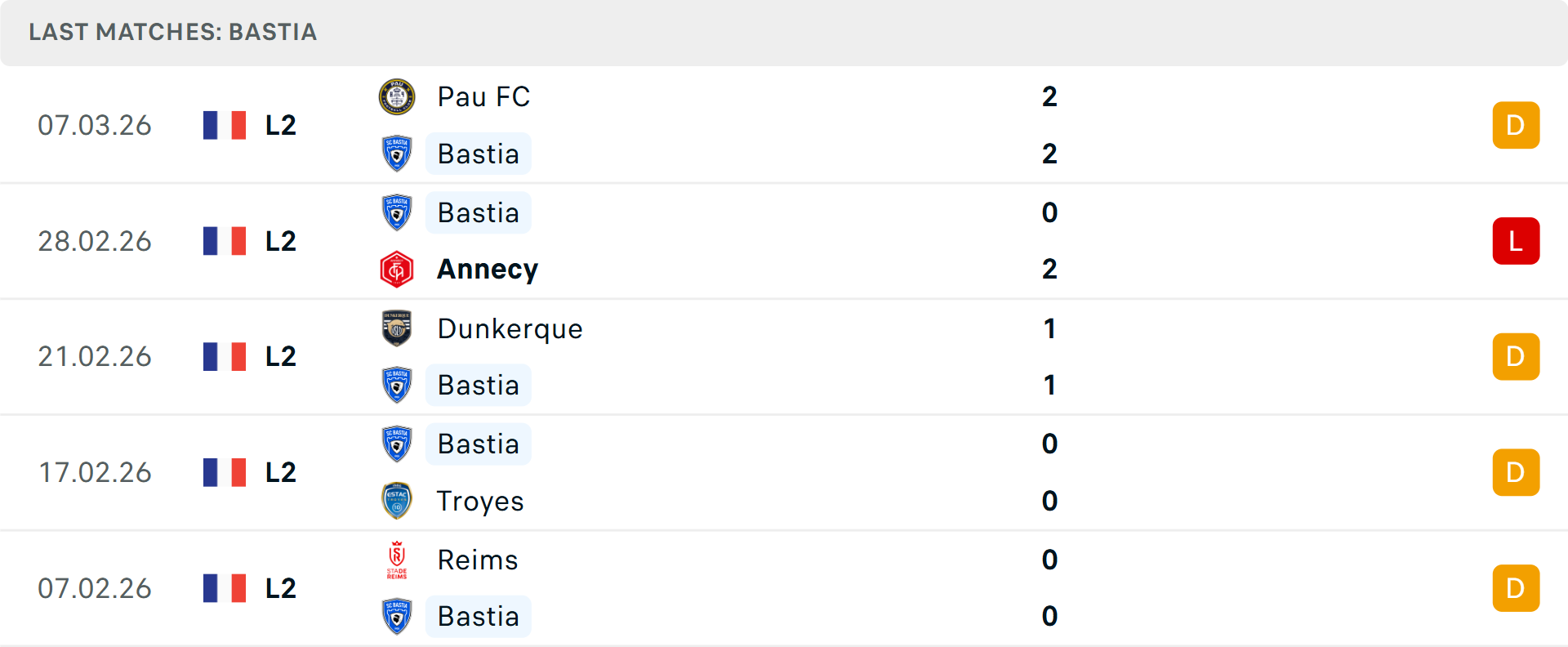This screenshot has width=1568, height=647.
Task: Open the Annecy team link
Action: [488, 270]
